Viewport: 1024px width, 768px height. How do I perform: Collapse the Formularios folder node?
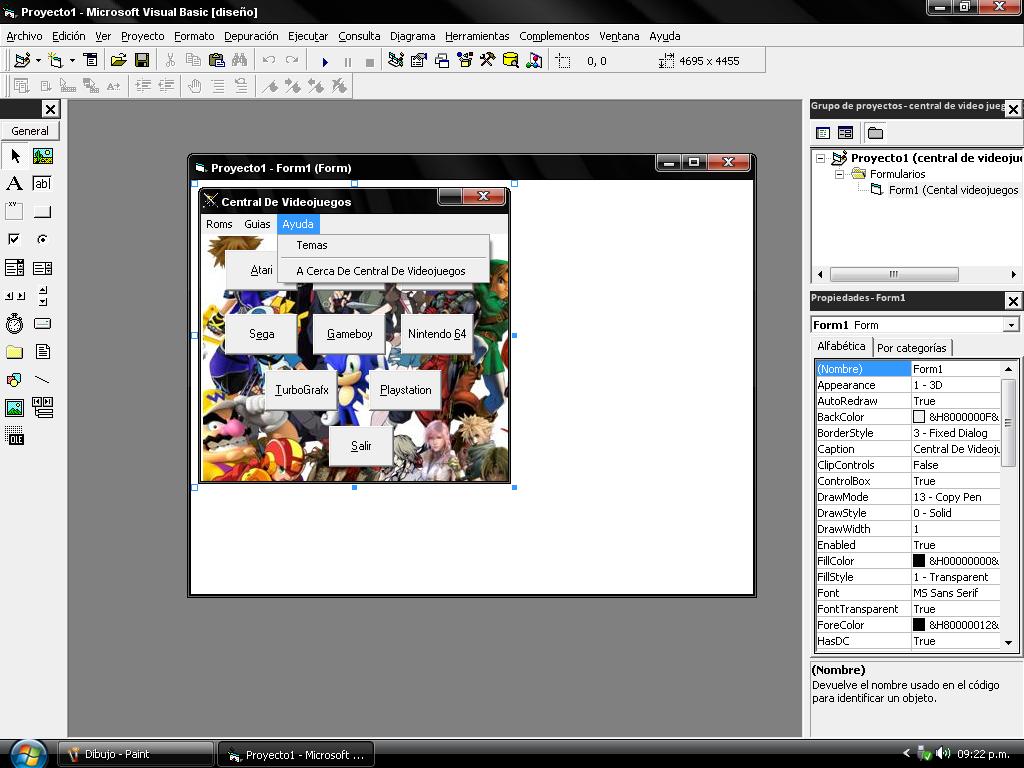[840, 174]
